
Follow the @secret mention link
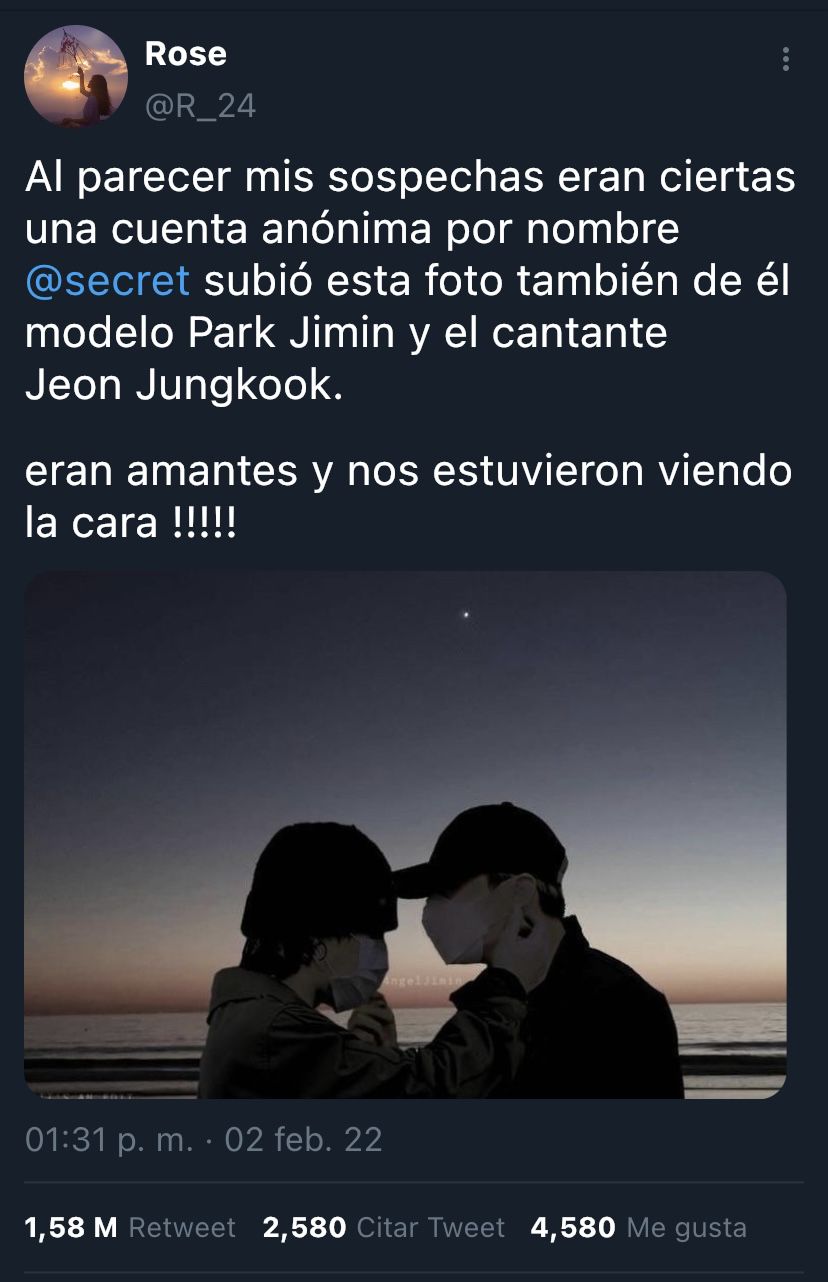pyautogui.click(x=107, y=281)
